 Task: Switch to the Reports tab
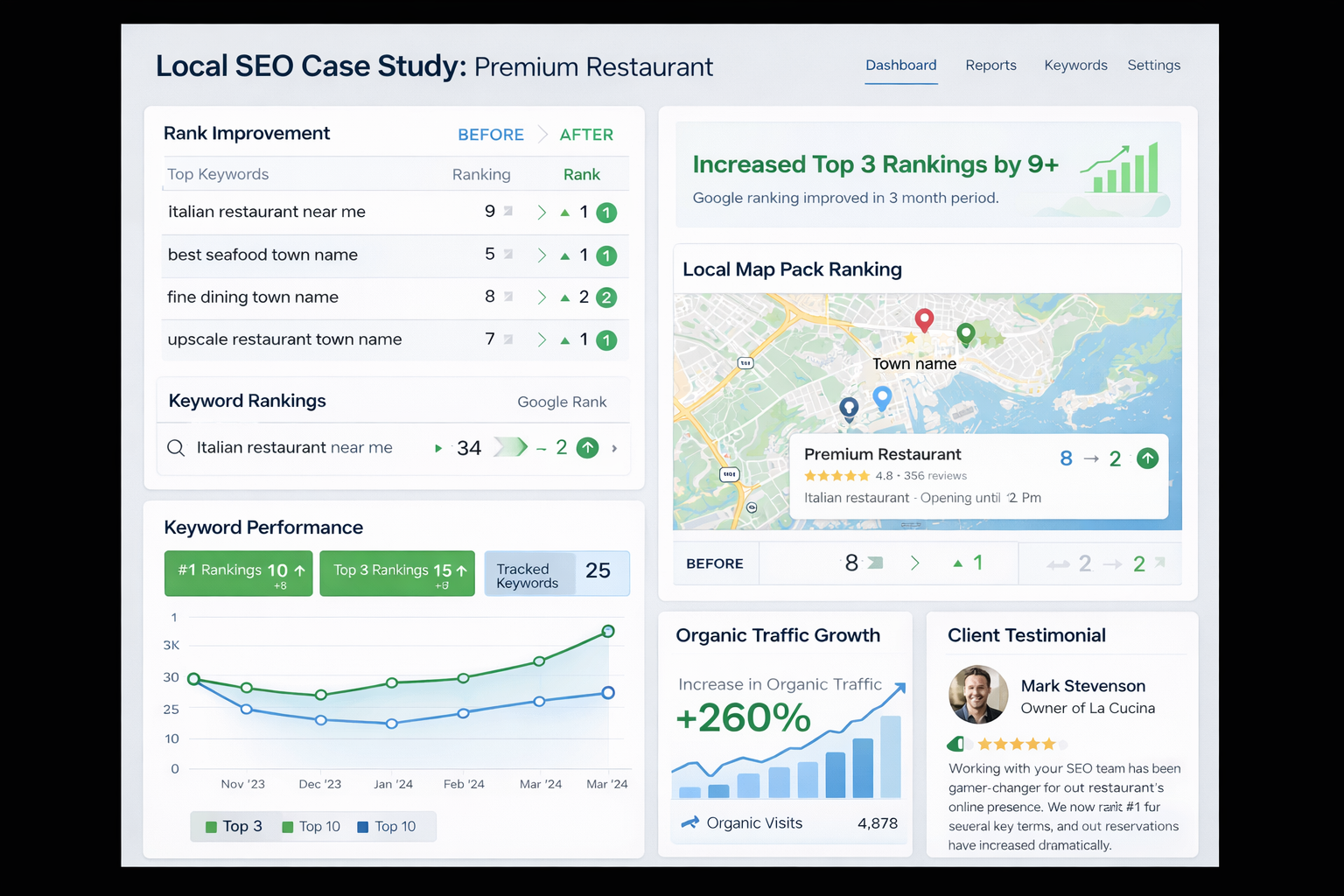point(990,66)
